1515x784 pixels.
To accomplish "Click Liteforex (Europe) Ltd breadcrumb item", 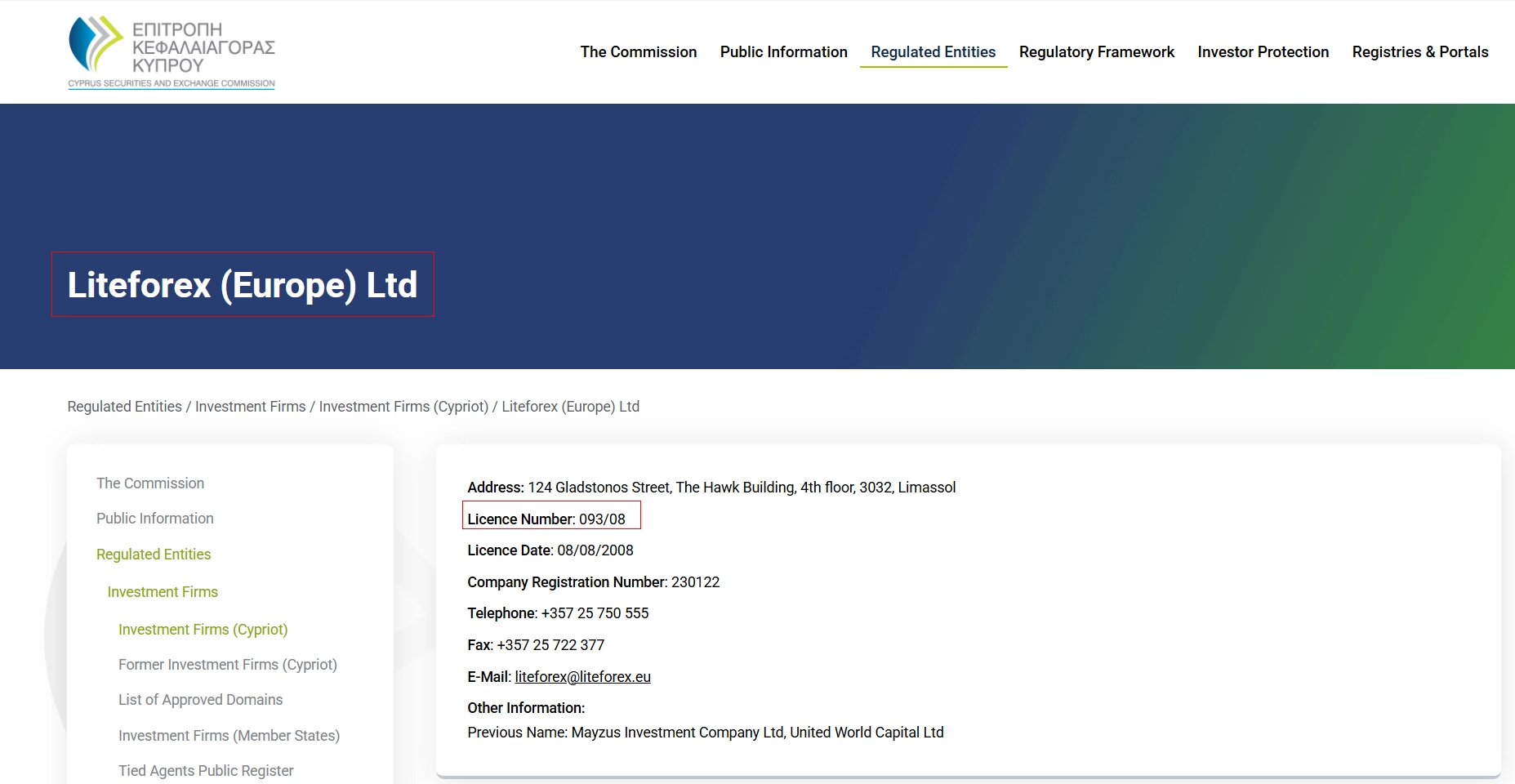I will pos(571,407).
